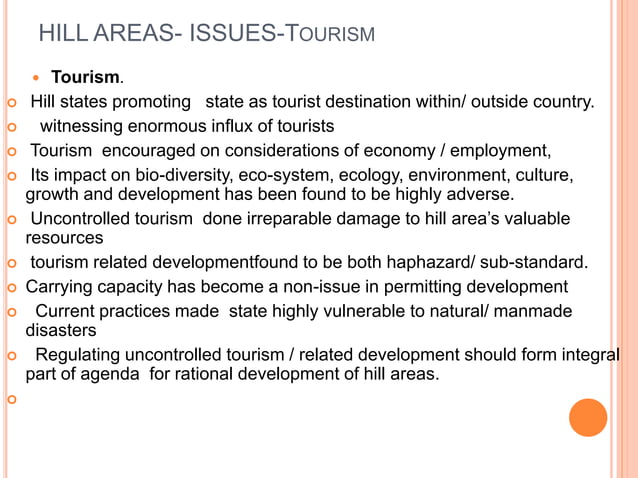Click the large orange circle decoration
Screen dimensions: 638x478
click(x=588, y=417)
